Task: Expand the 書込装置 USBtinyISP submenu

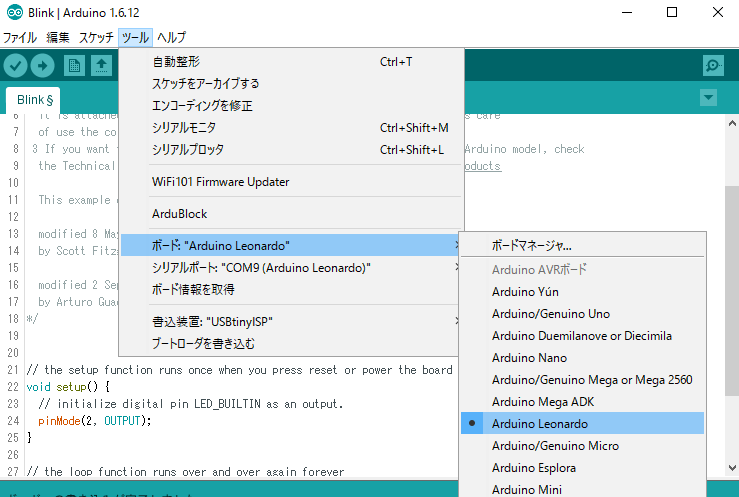Action: pyautogui.click(x=290, y=322)
